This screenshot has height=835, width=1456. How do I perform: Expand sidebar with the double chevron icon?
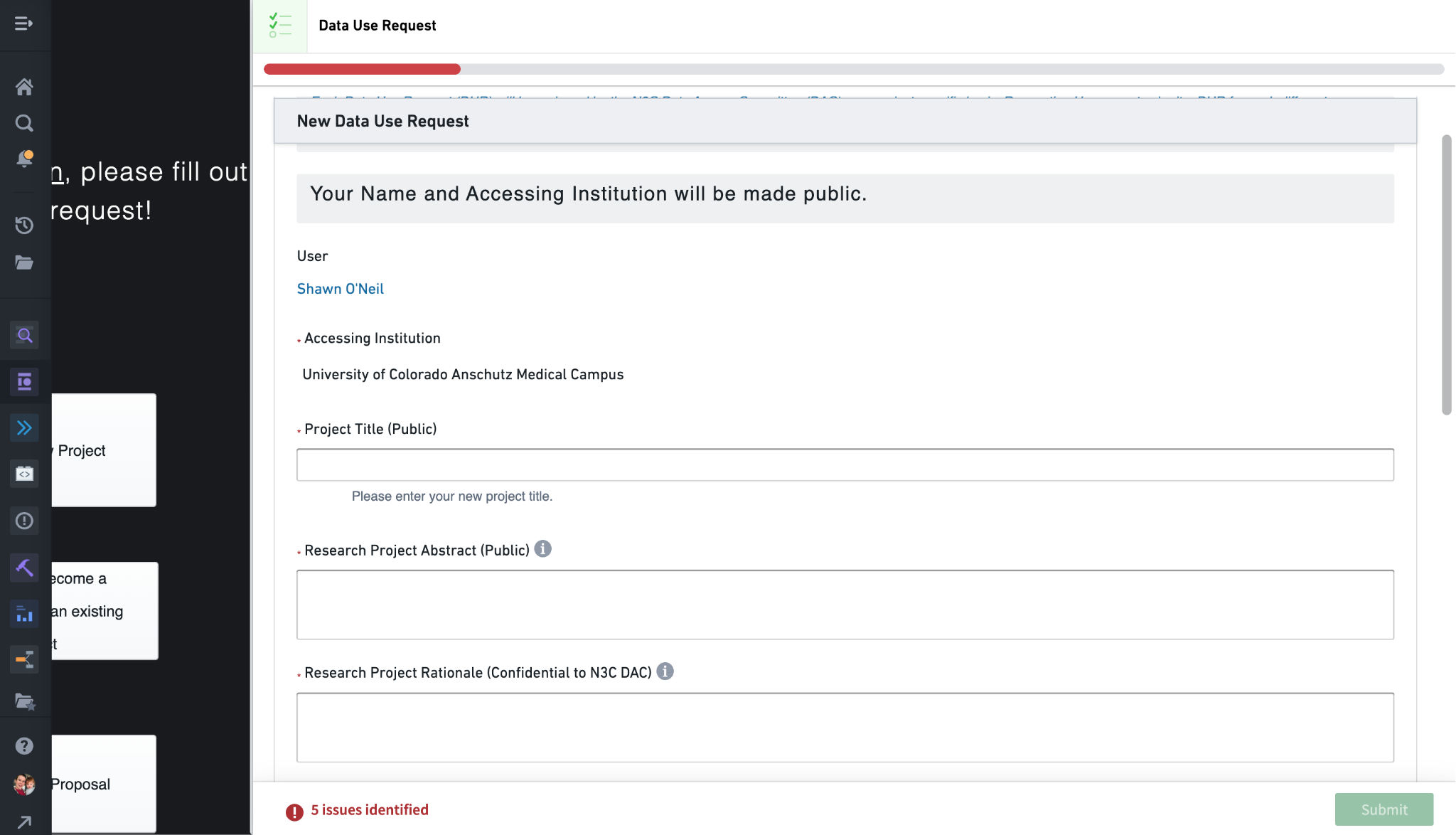coord(25,427)
